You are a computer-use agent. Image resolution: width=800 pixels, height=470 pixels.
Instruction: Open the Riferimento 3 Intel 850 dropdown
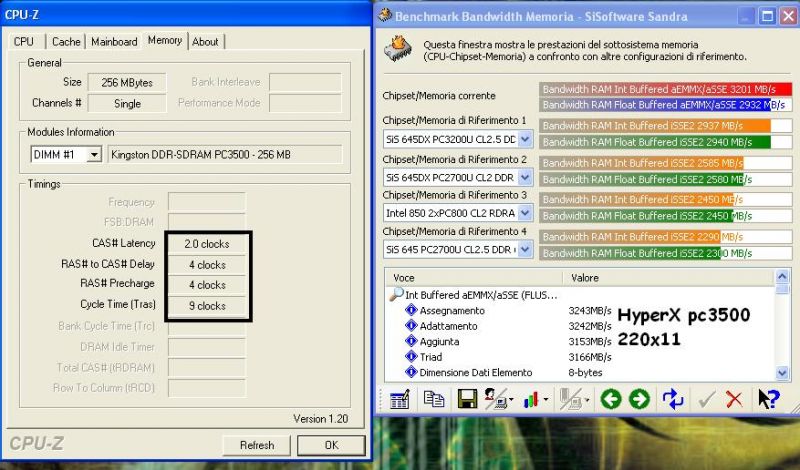[525, 213]
